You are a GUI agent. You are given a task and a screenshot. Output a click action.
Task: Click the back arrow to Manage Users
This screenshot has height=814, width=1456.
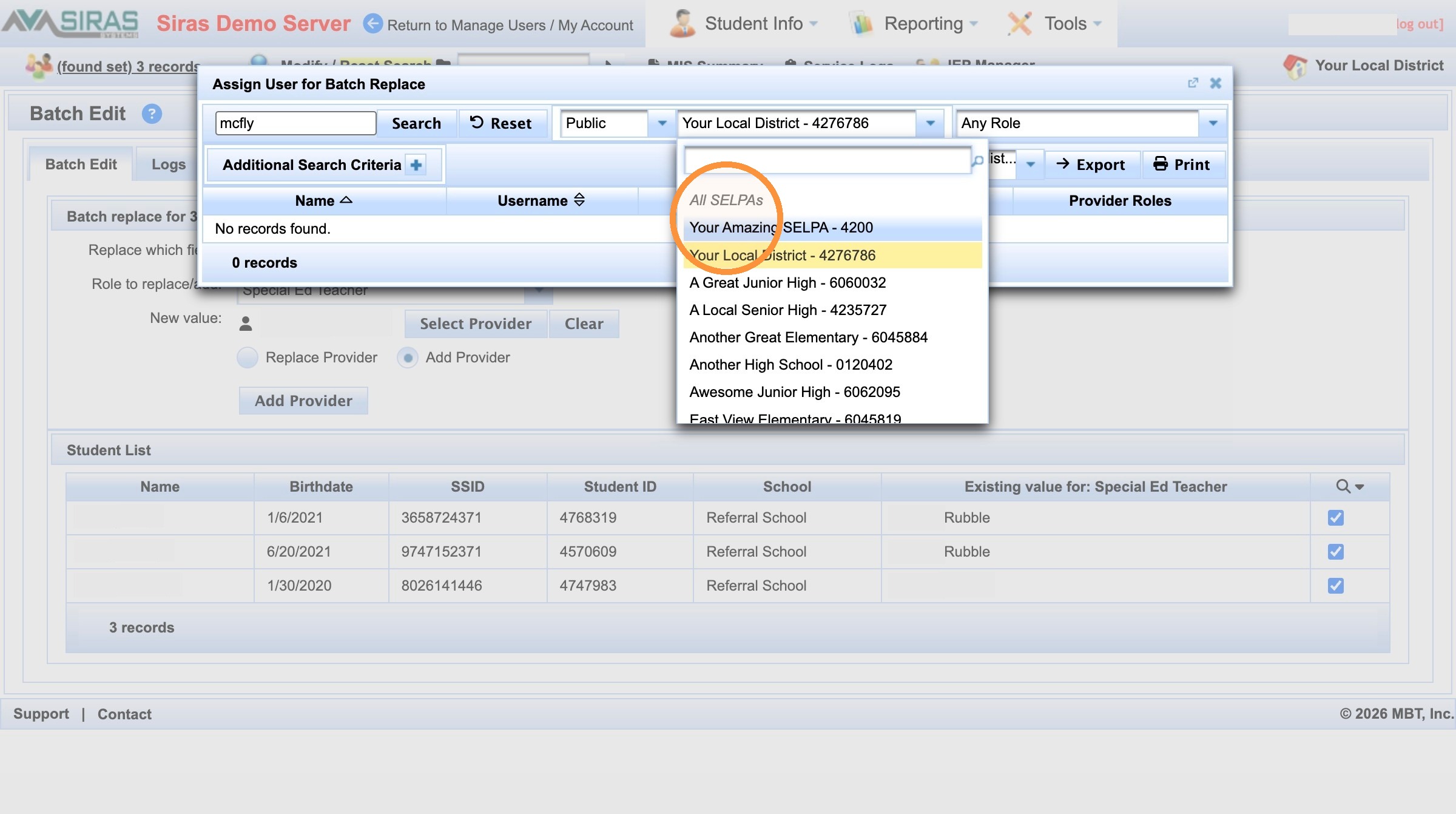[372, 24]
